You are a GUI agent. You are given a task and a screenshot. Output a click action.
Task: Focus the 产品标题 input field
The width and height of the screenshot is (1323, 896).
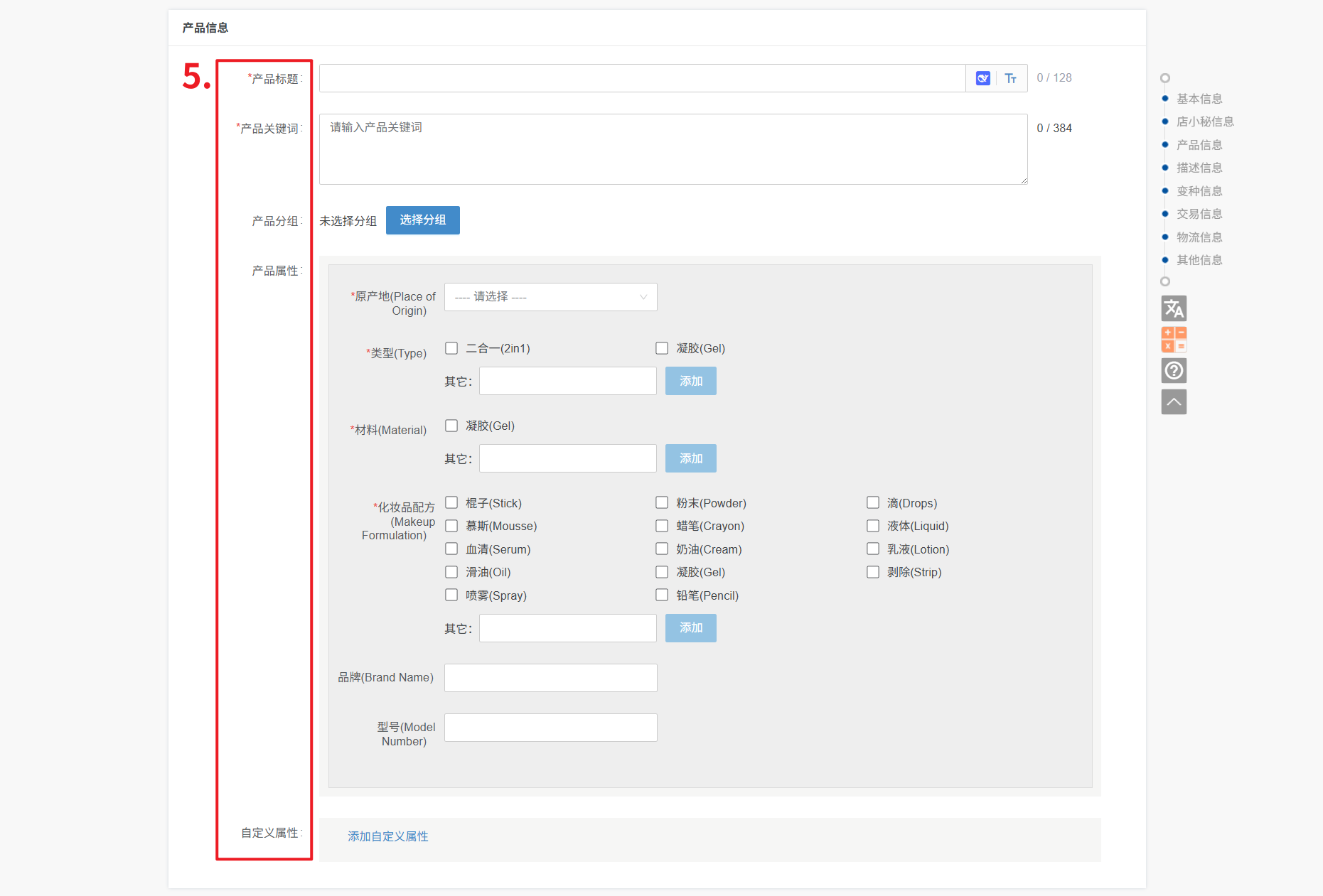point(642,78)
